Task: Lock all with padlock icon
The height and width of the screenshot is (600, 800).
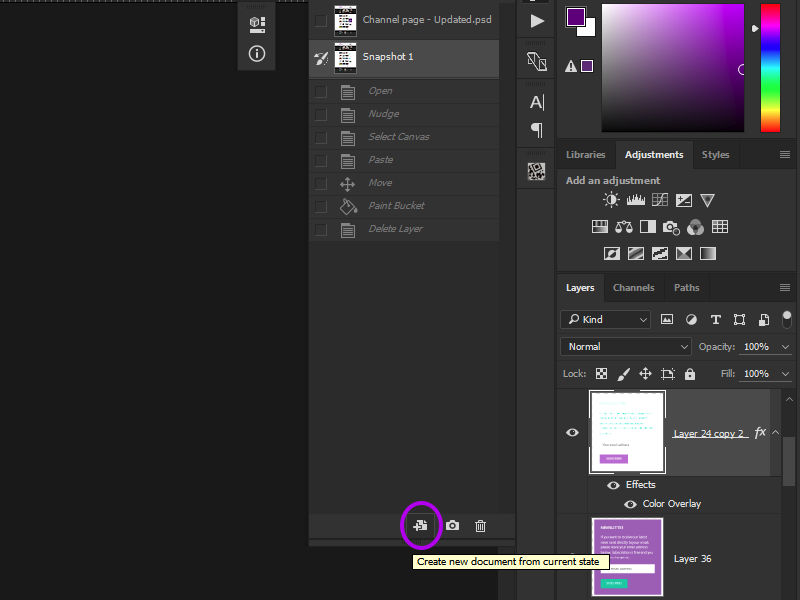Action: click(690, 374)
